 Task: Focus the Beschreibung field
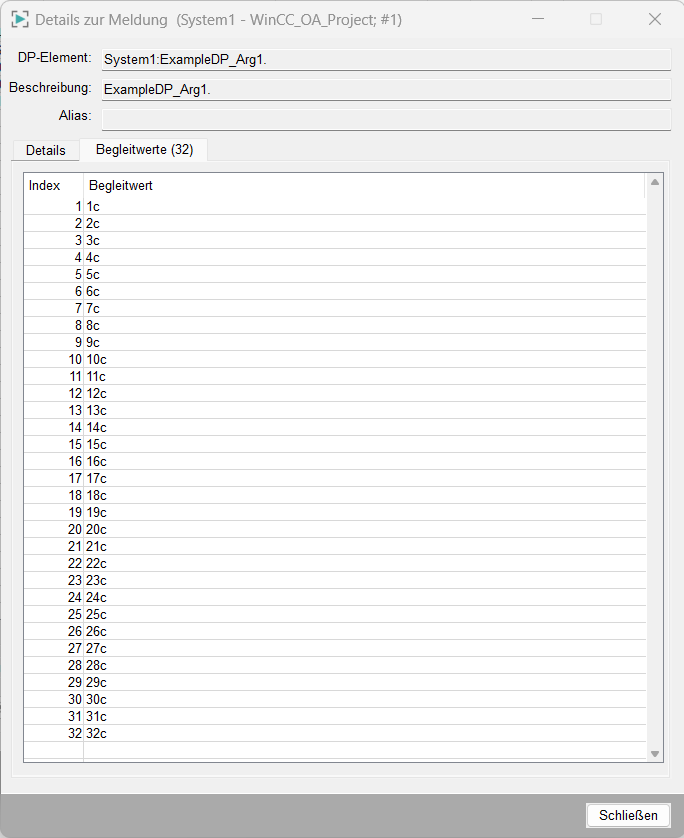tap(386, 89)
